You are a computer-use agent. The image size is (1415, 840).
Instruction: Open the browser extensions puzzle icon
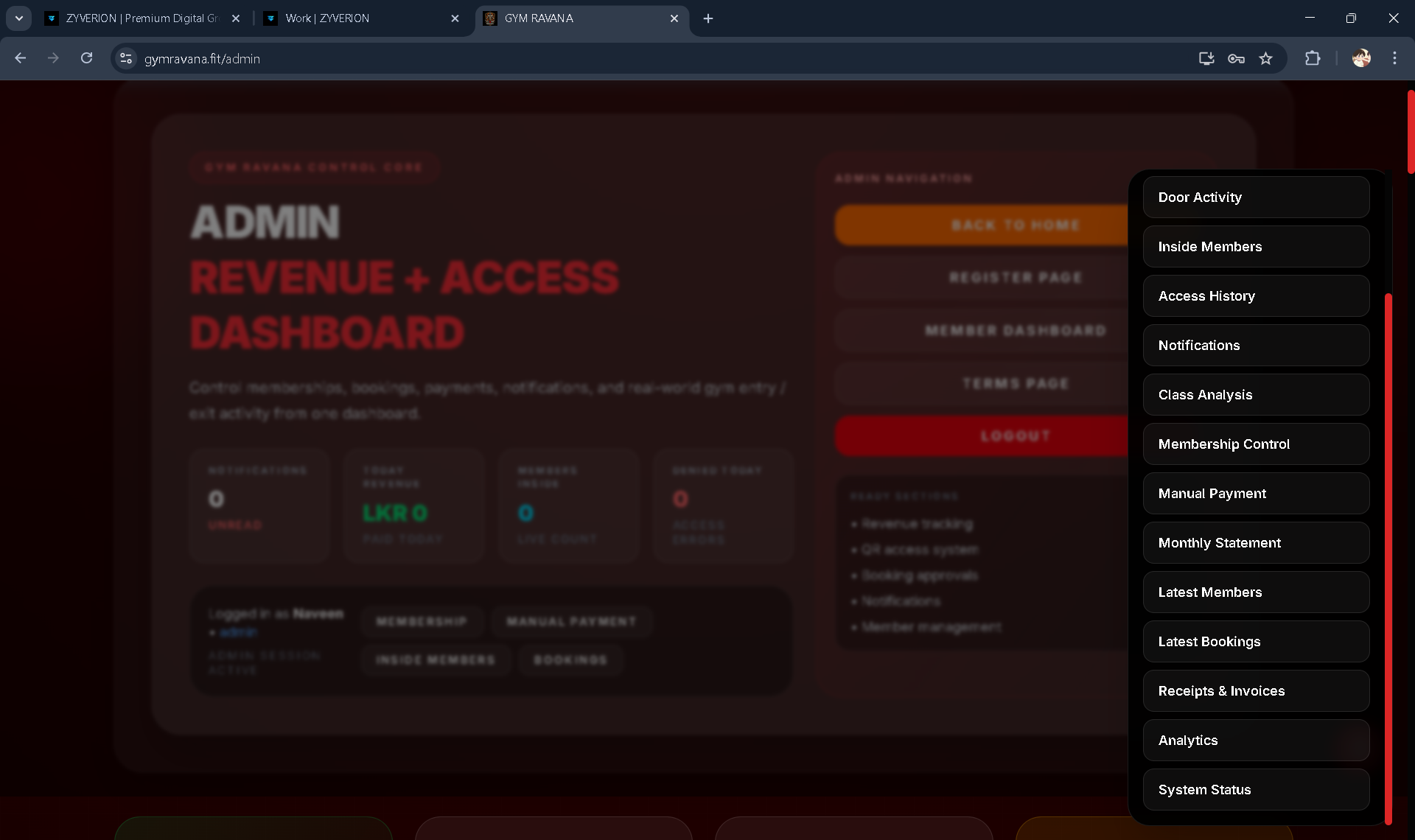[1313, 58]
